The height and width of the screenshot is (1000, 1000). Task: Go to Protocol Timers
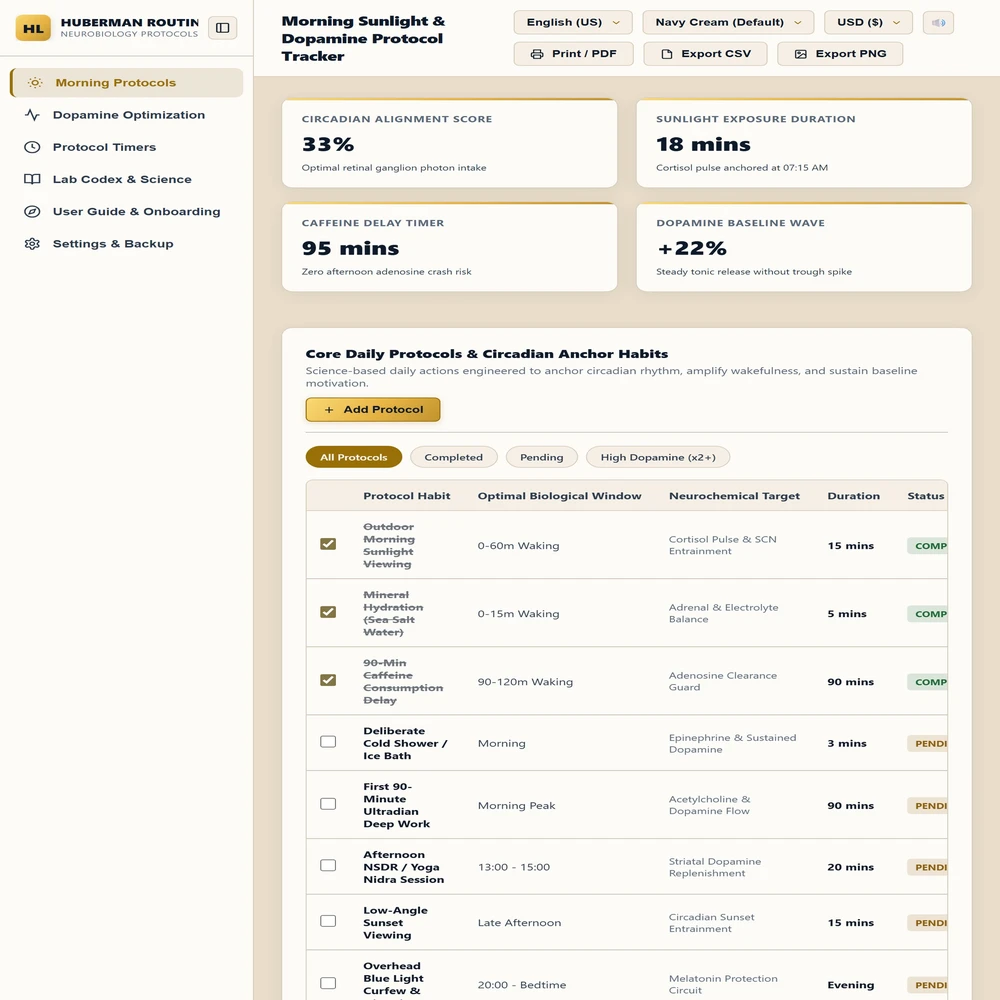(x=127, y=147)
